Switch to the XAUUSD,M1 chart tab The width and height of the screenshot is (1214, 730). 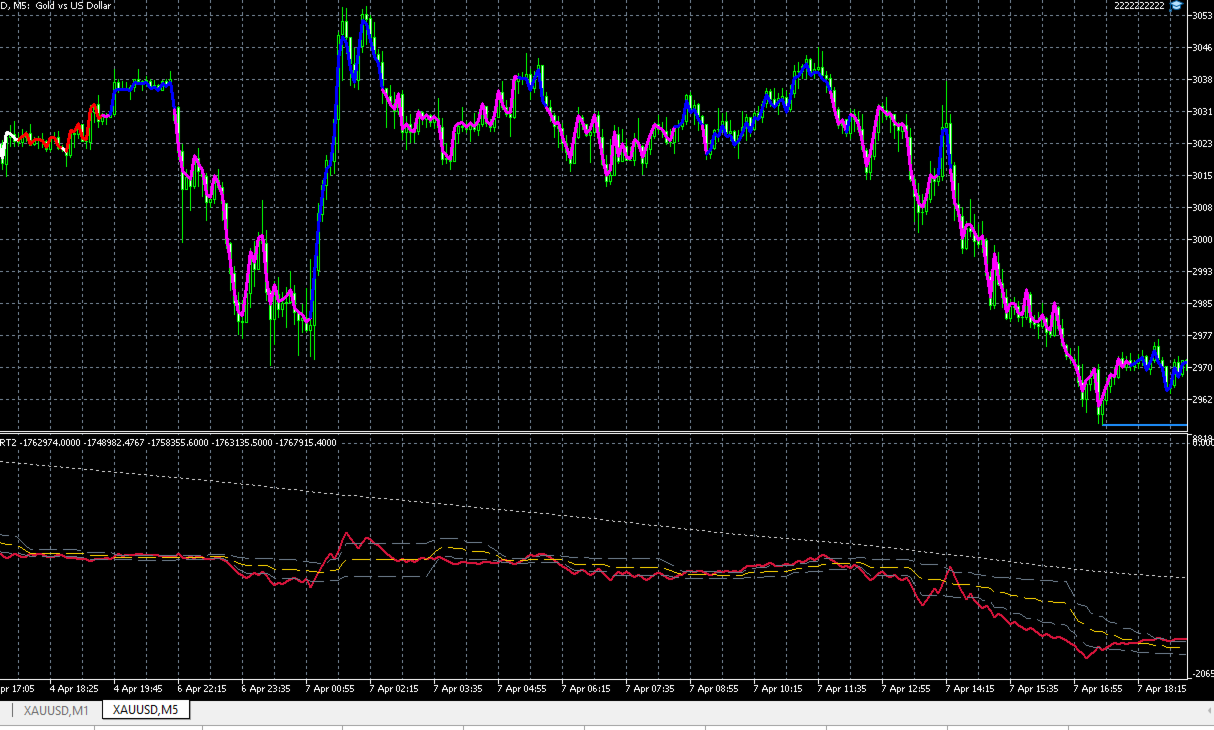coord(56,710)
